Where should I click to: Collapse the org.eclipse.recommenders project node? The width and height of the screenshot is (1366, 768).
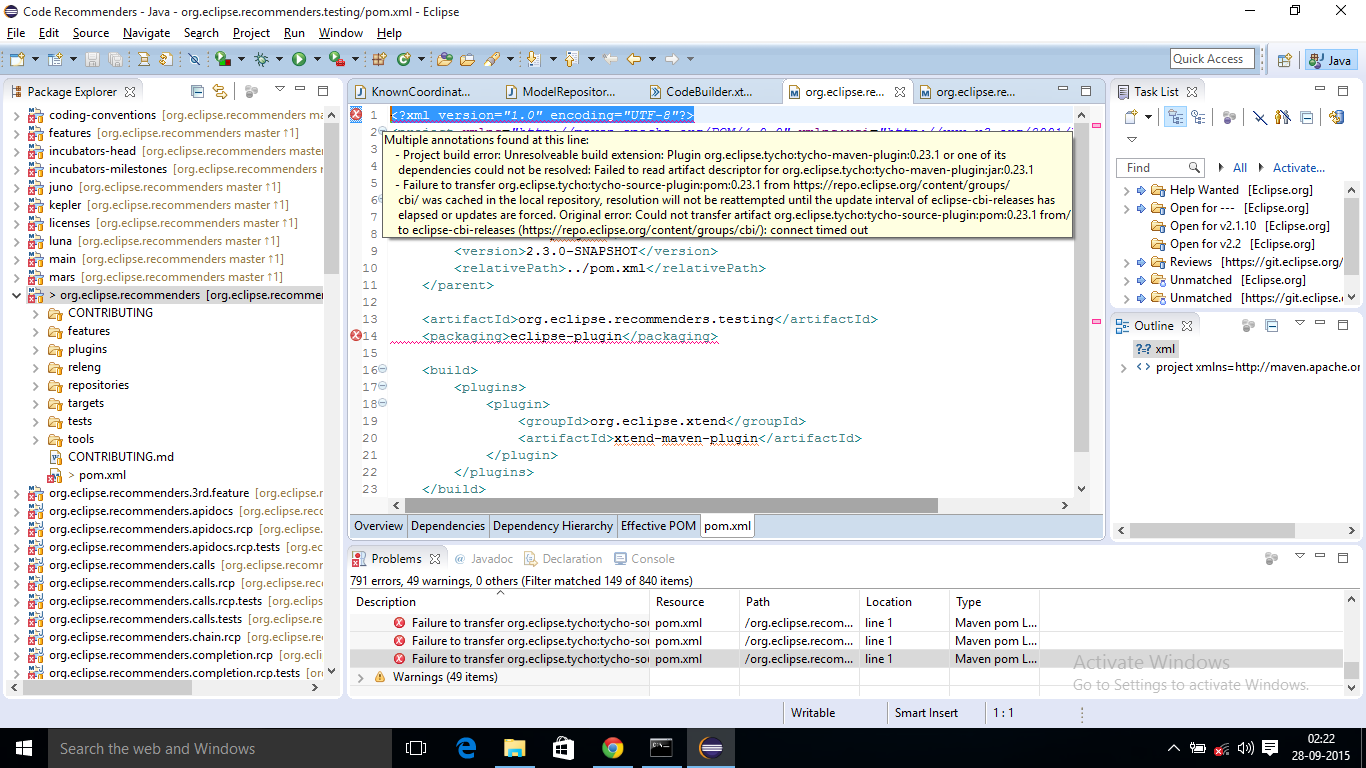pos(16,295)
